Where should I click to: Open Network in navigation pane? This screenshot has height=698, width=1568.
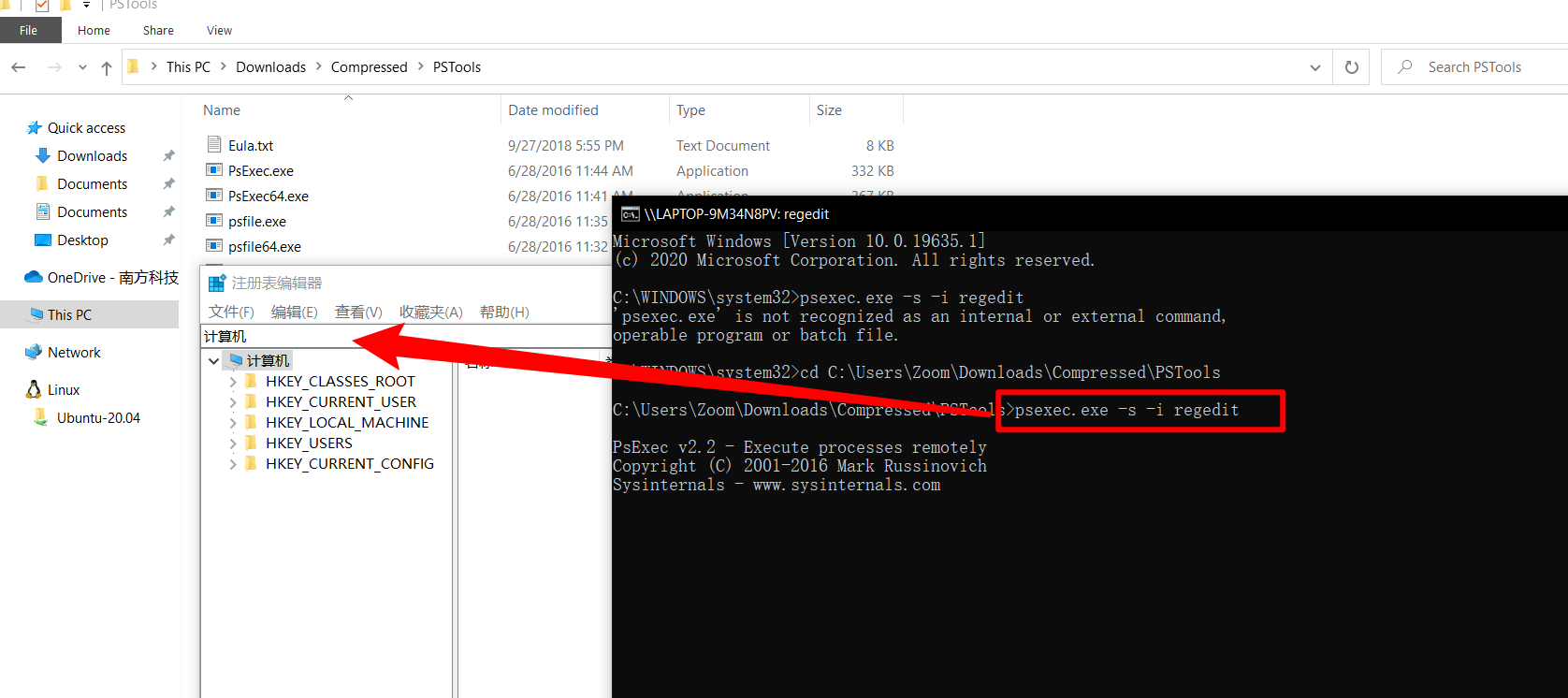pos(74,353)
